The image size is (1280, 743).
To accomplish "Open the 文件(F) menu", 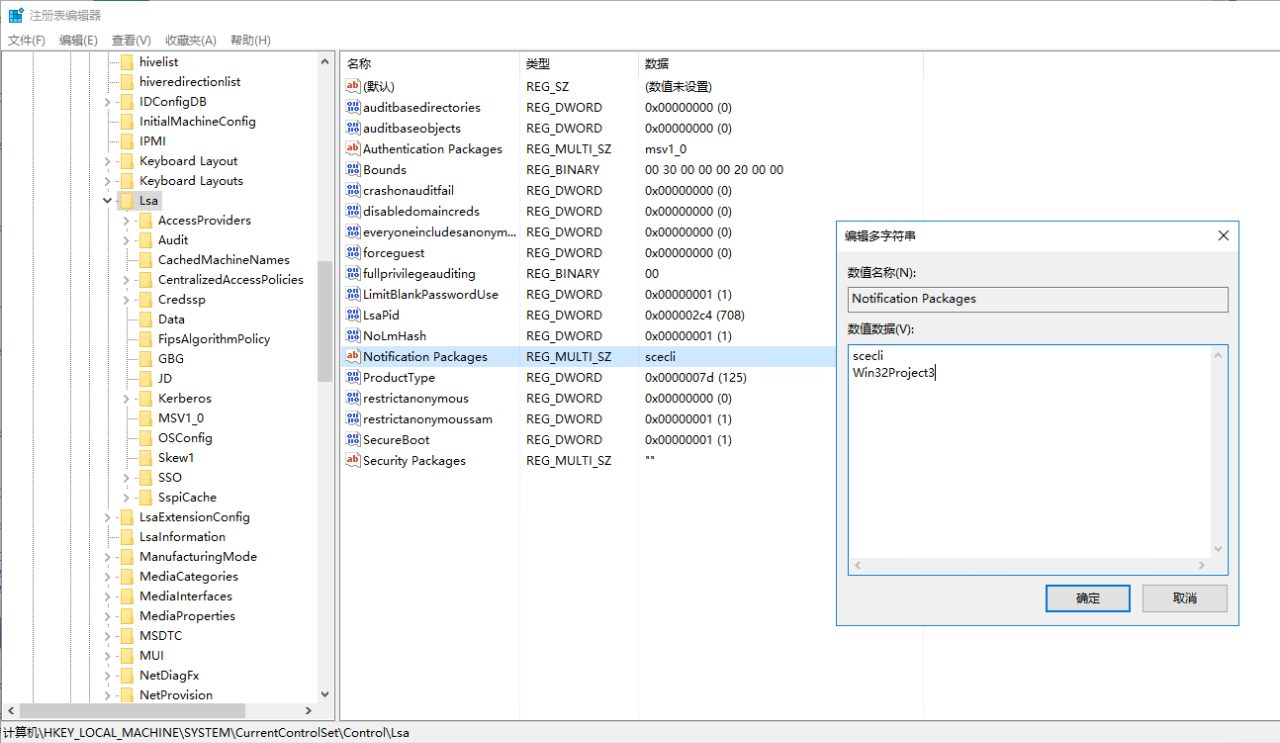I will 27,40.
